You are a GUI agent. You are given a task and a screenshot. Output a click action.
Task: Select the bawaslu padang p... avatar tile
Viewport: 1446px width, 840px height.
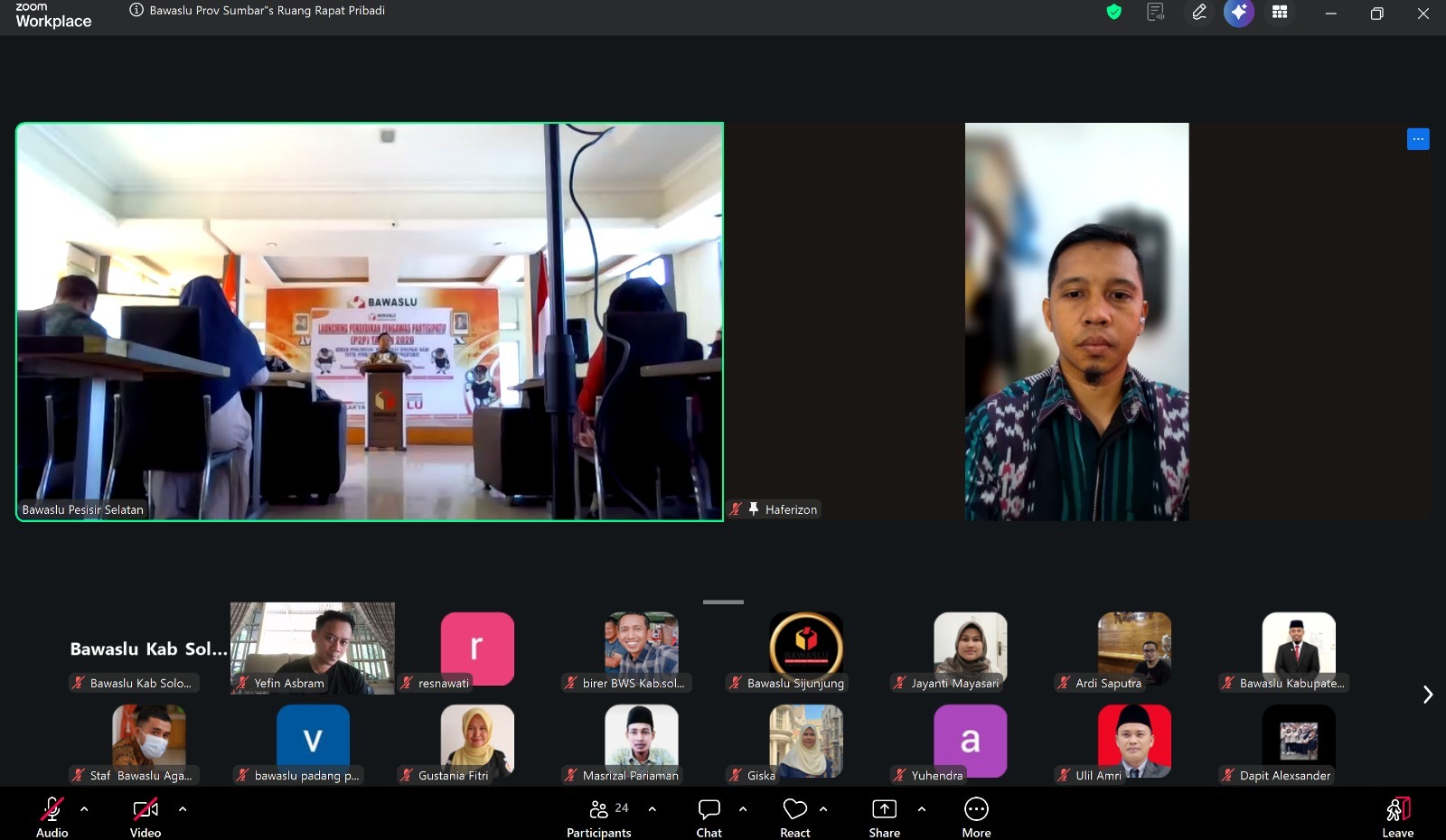[313, 741]
